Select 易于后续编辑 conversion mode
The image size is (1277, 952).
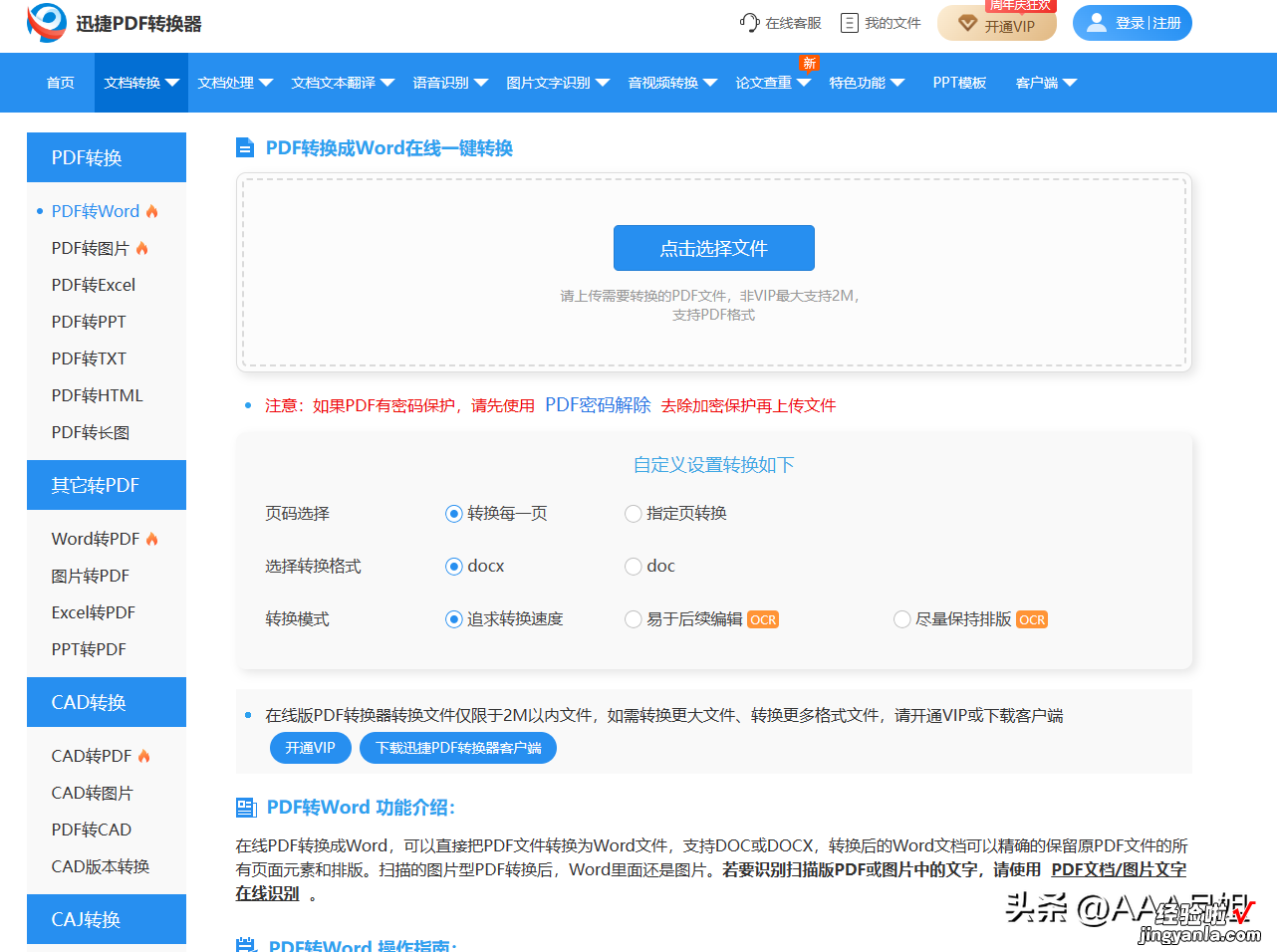[x=633, y=619]
